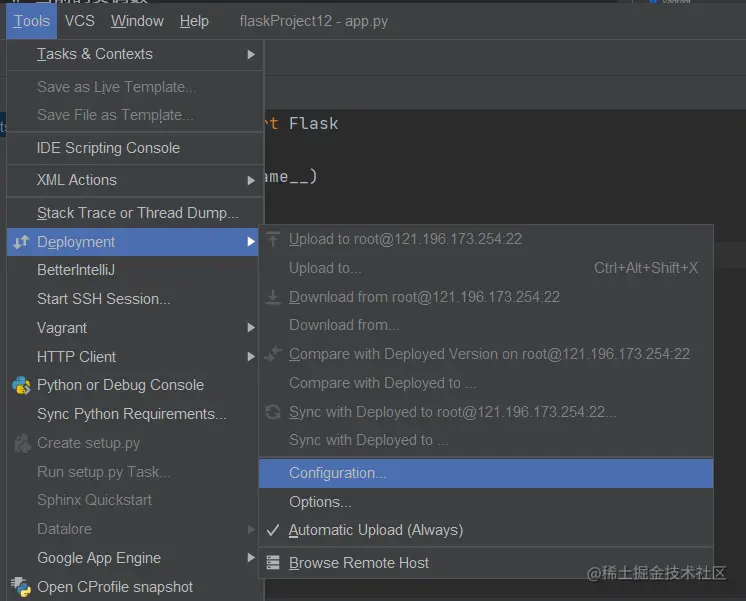Open the Window menu

pos(137,21)
